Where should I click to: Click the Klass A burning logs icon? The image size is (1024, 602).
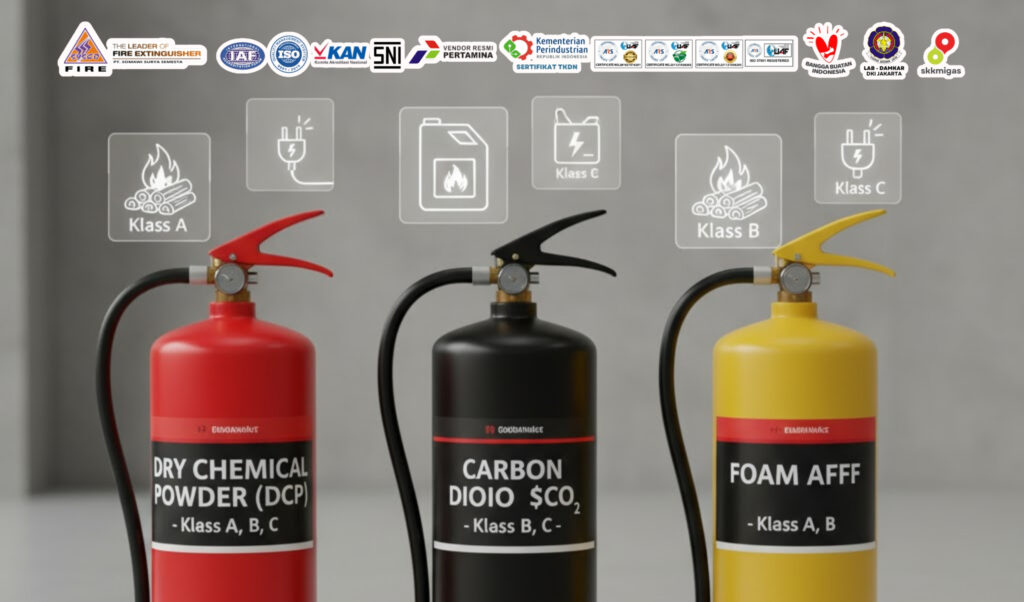[x=159, y=187]
